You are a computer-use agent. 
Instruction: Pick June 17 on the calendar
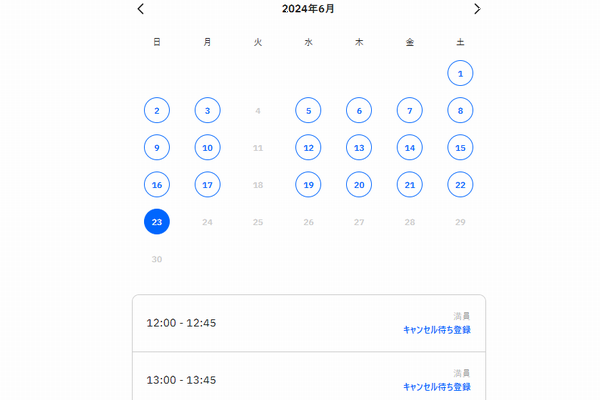click(207, 185)
